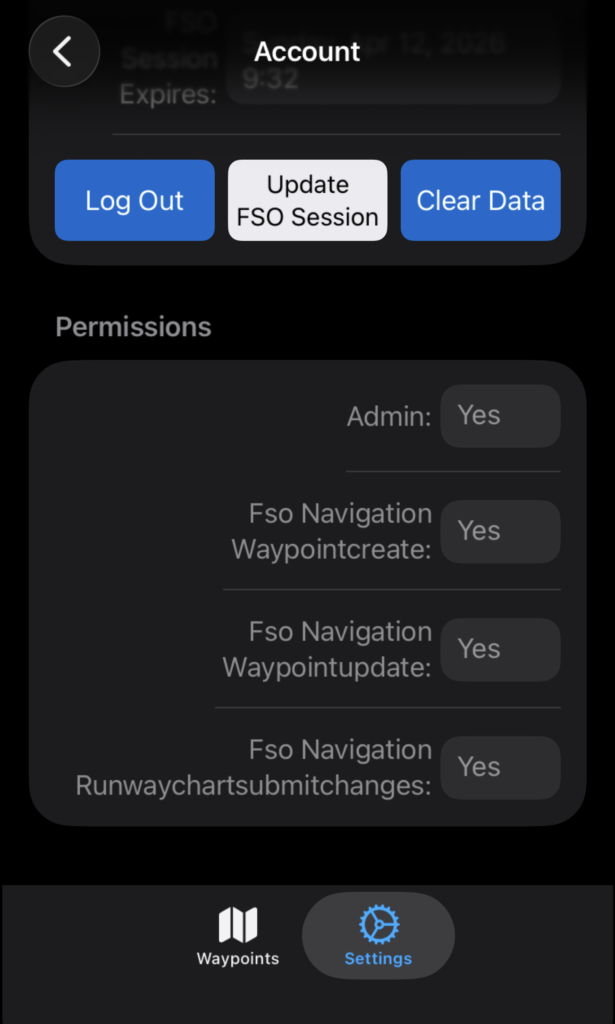Viewport: 615px width, 1024px height.
Task: Click the Runwaychartsubmitchanges Yes field
Action: (500, 768)
